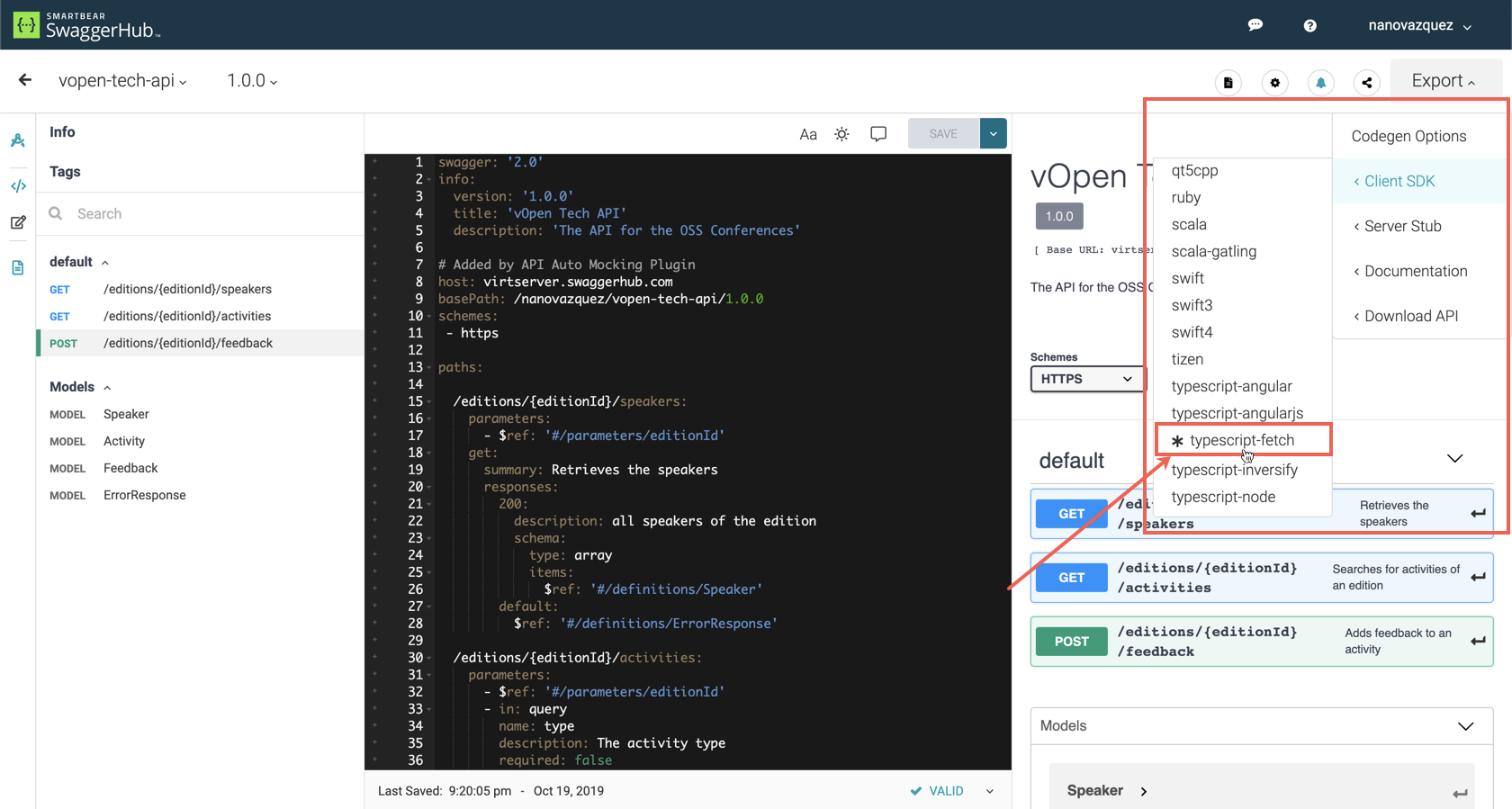Click the SAVE button
The height and width of the screenshot is (809, 1512).
click(x=943, y=133)
